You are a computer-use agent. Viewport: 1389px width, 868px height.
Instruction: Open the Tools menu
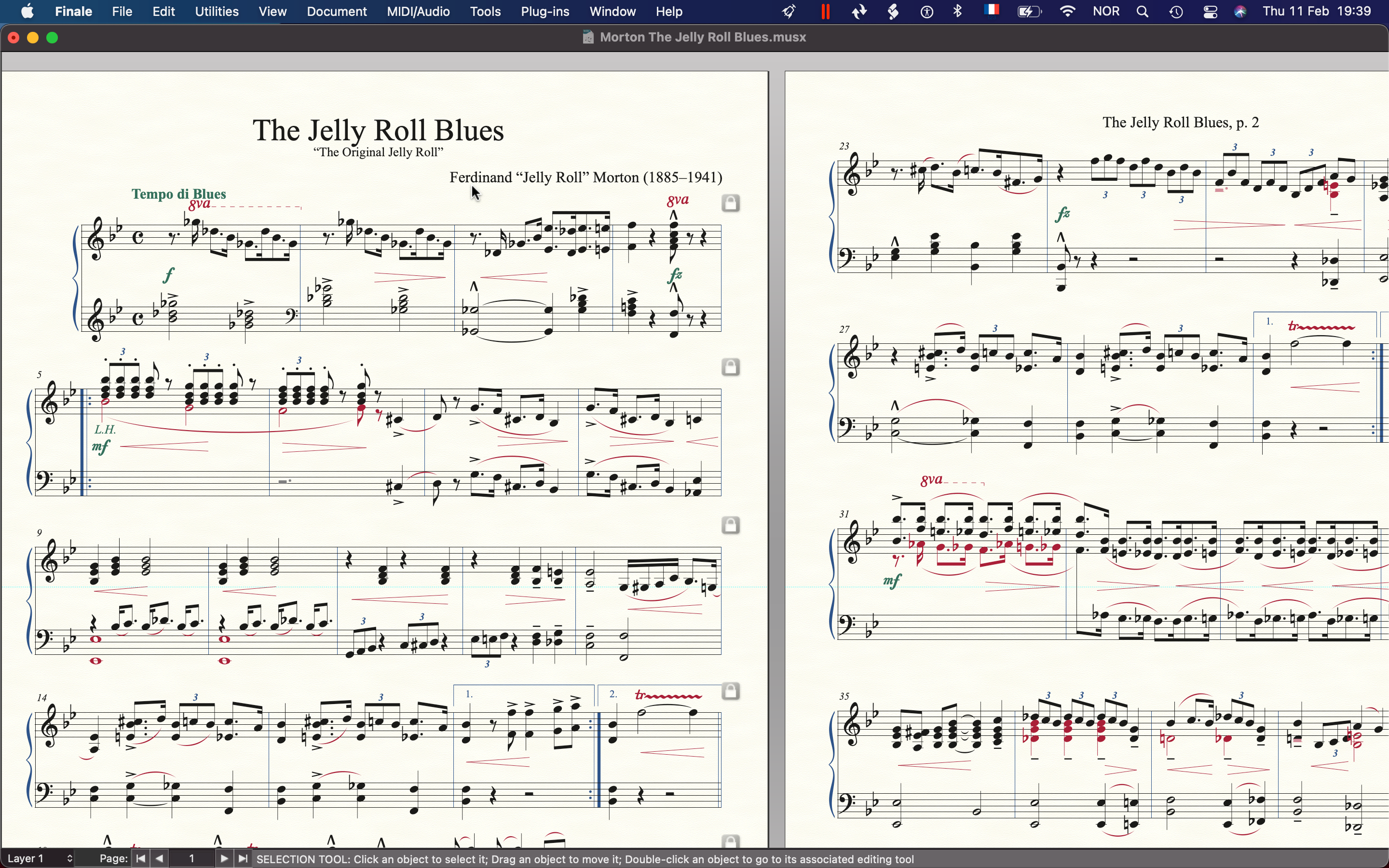coord(486,12)
